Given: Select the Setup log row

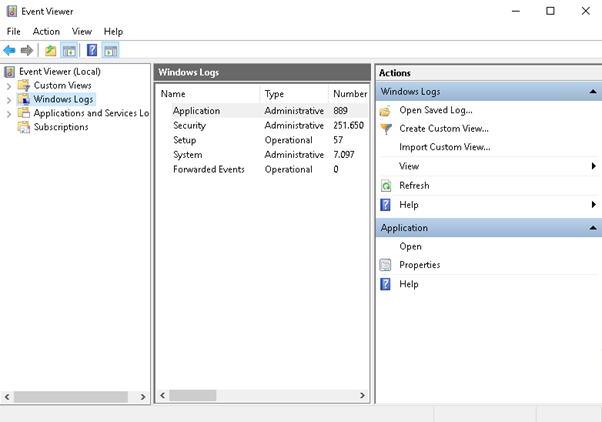Looking at the screenshot, I should [x=263, y=140].
